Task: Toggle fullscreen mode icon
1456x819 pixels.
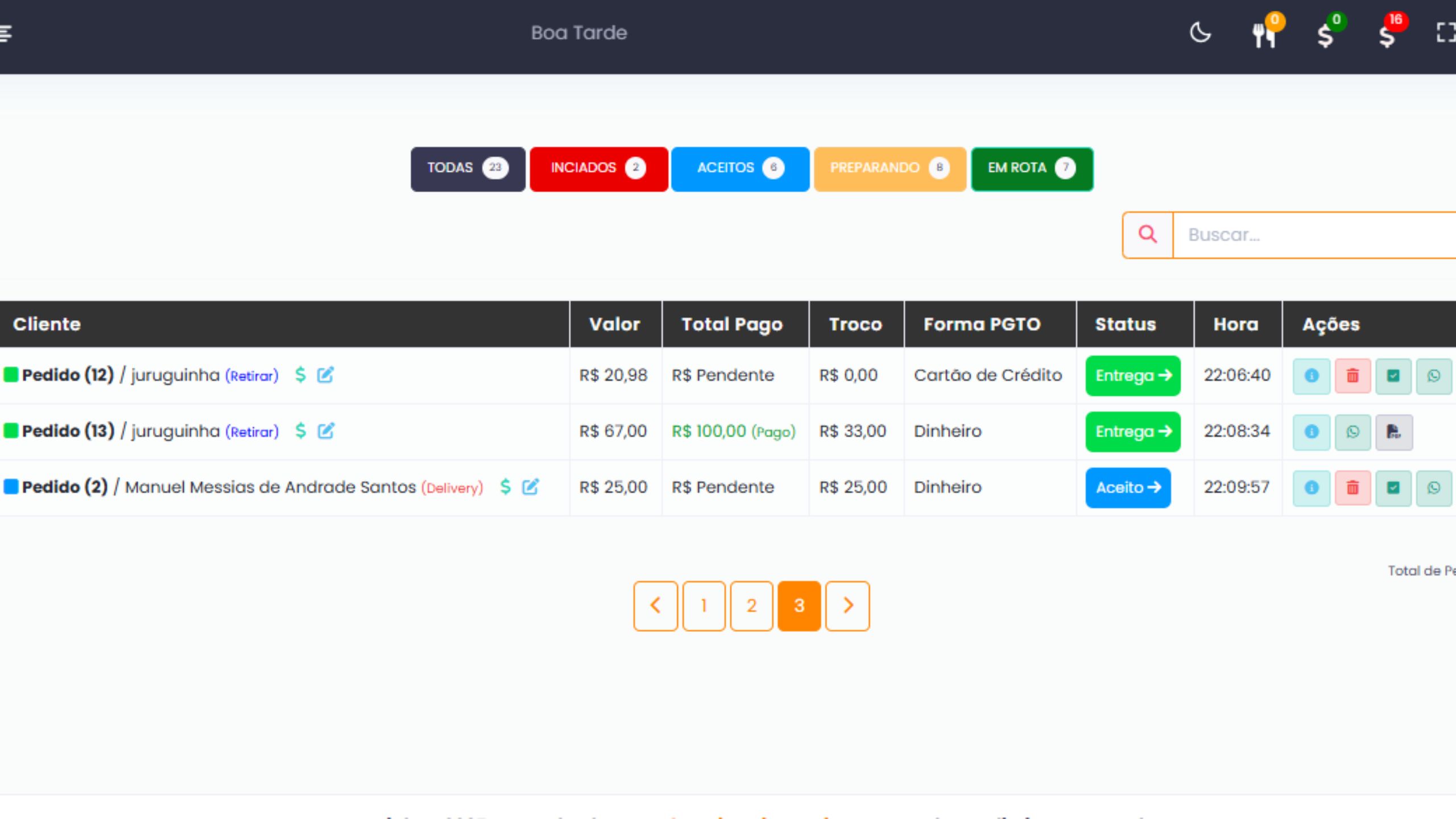Action: (x=1445, y=33)
